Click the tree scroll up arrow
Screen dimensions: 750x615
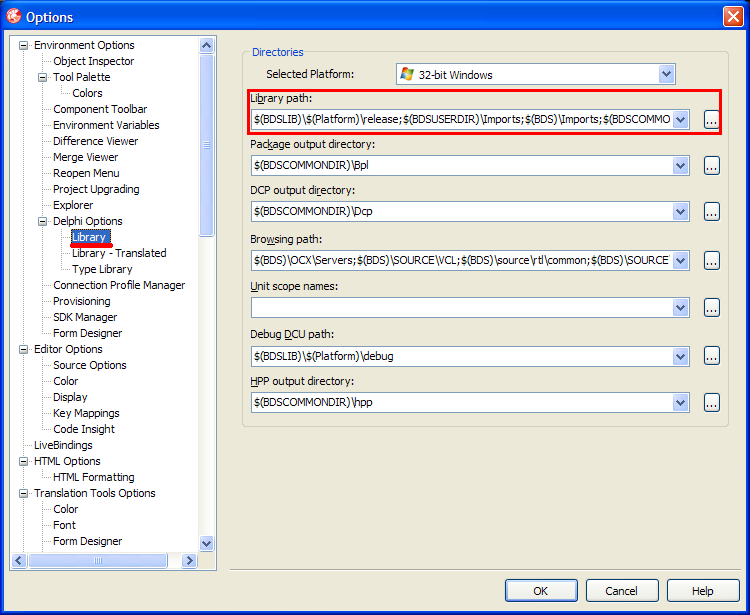pyautogui.click(x=207, y=45)
